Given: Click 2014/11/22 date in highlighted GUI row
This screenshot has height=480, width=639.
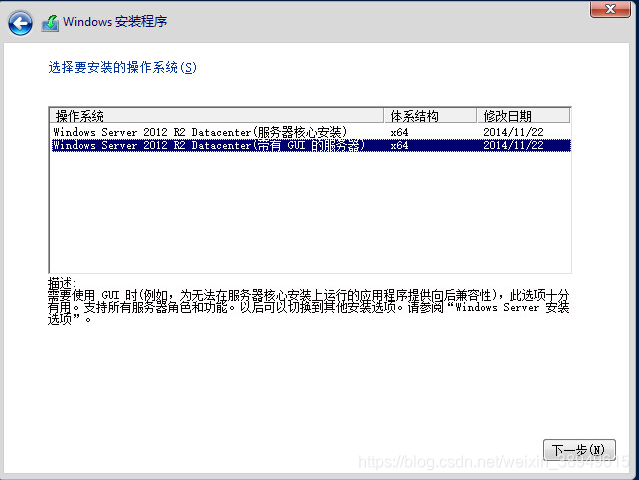Looking at the screenshot, I should [513, 145].
